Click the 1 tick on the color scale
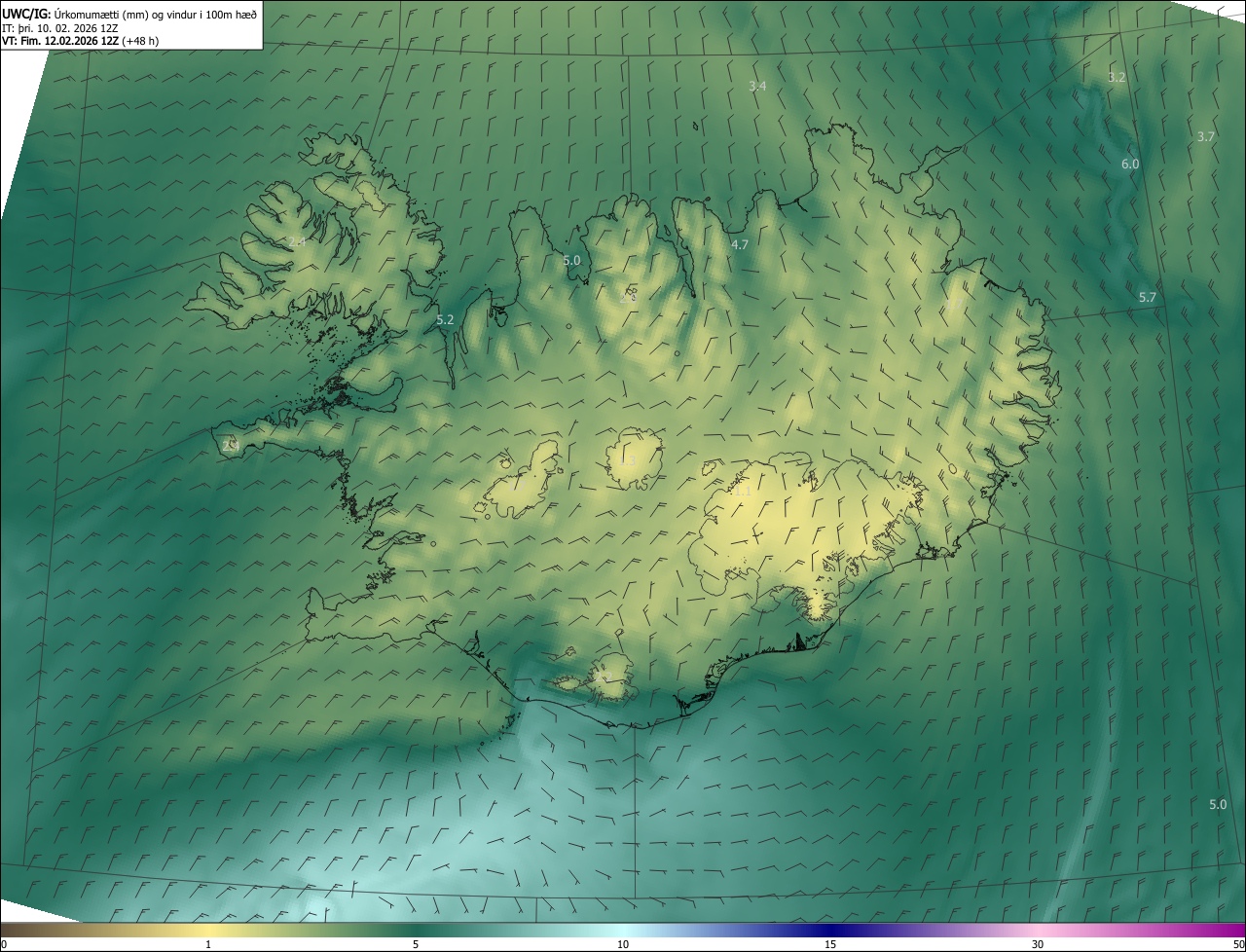 pos(208,944)
